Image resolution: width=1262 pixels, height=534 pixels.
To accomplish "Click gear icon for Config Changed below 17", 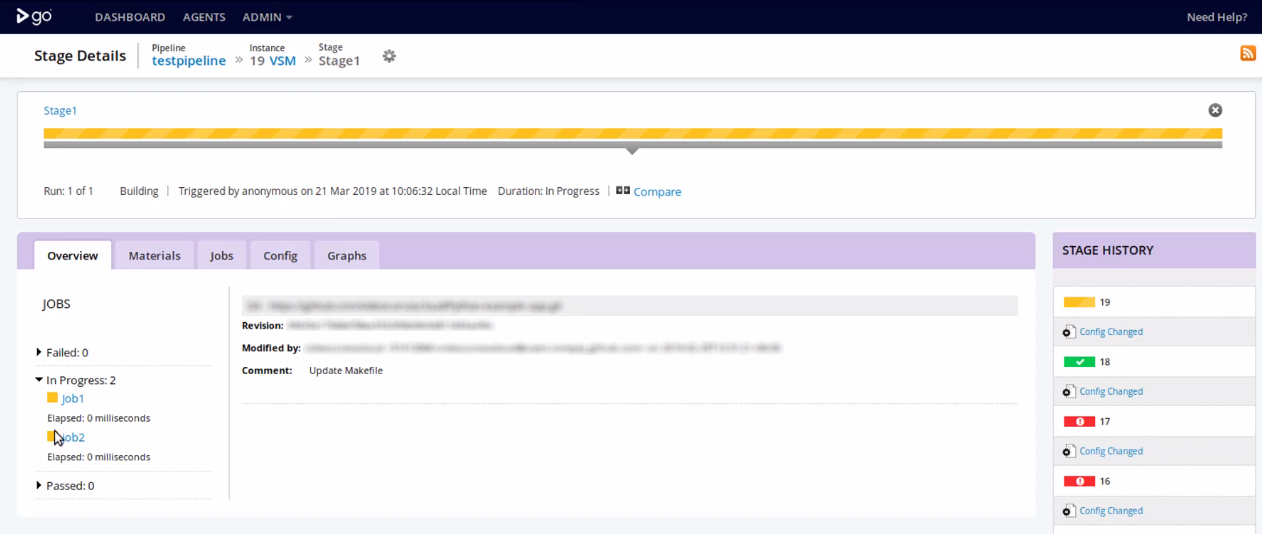I will (x=1070, y=451).
